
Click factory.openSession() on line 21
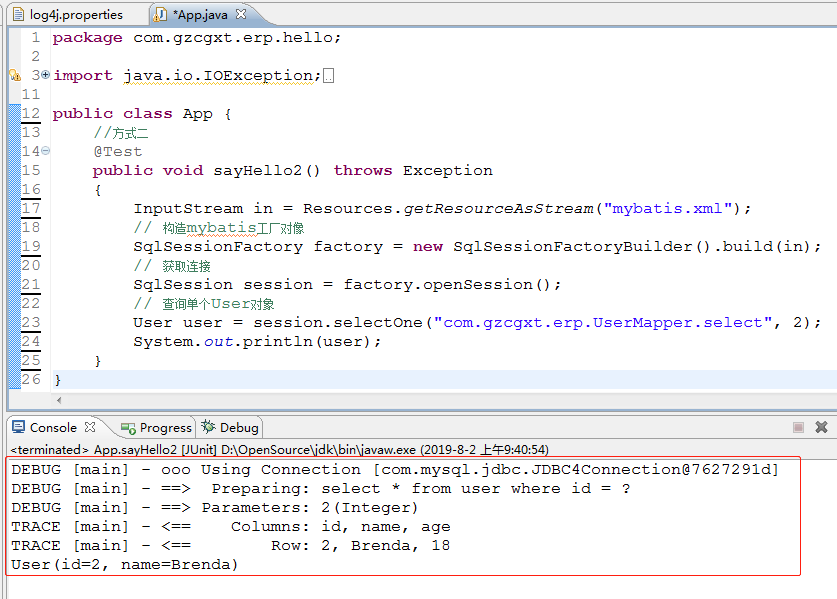(x=452, y=285)
